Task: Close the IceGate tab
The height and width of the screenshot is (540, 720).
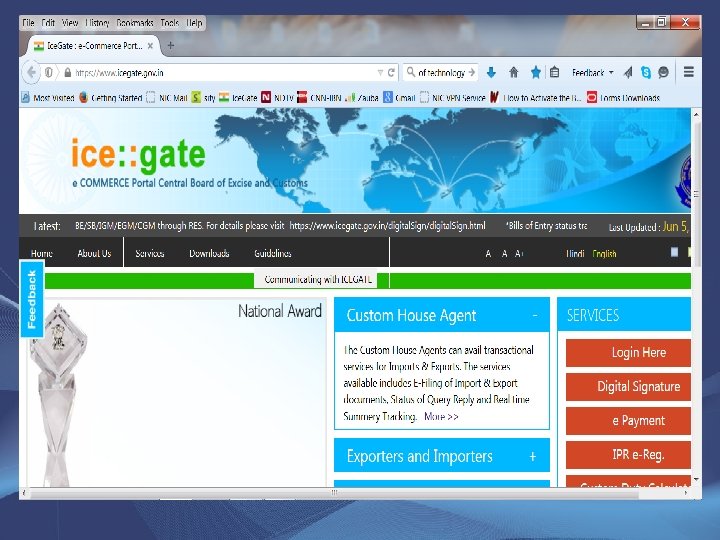Action: 150,46
